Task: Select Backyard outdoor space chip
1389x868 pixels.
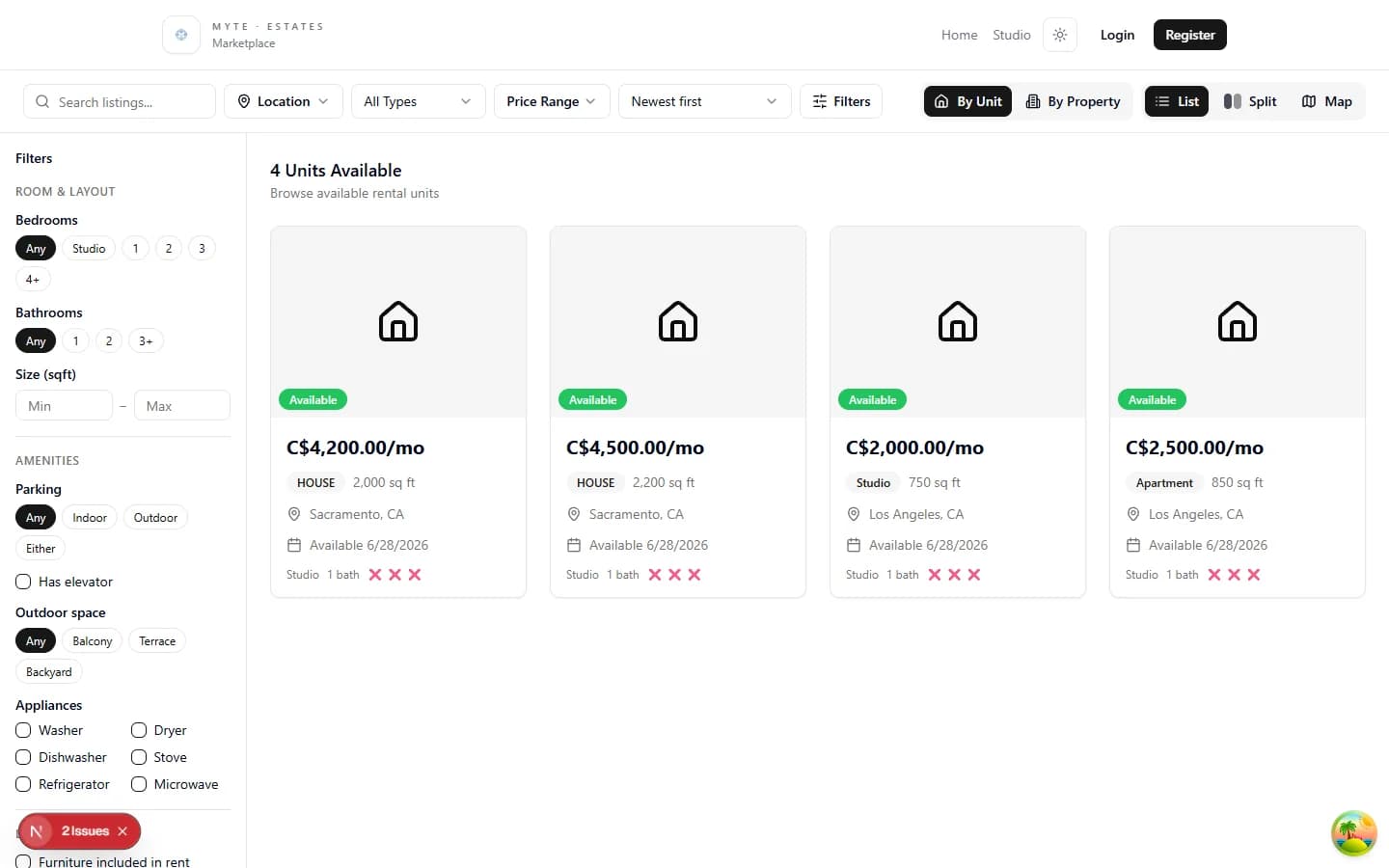Action: pos(49,672)
